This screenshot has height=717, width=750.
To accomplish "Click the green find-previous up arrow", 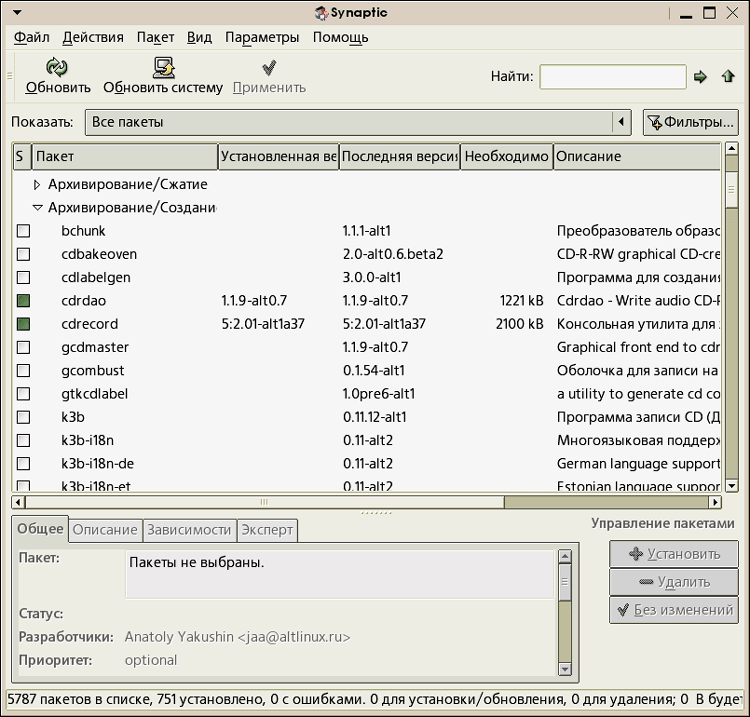I will [x=728, y=76].
